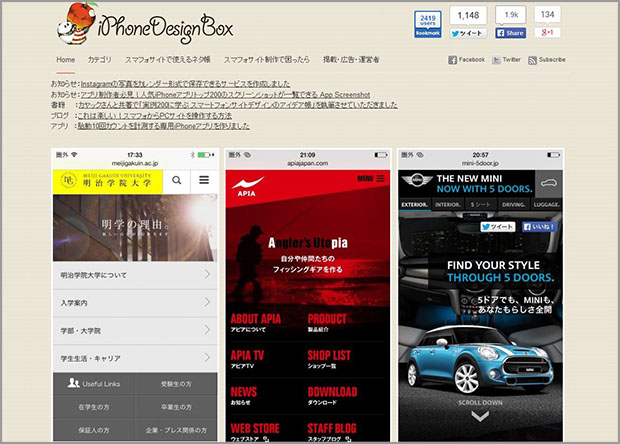Click the 1.9k share count bubble
This screenshot has height=444, width=620.
coord(511,15)
